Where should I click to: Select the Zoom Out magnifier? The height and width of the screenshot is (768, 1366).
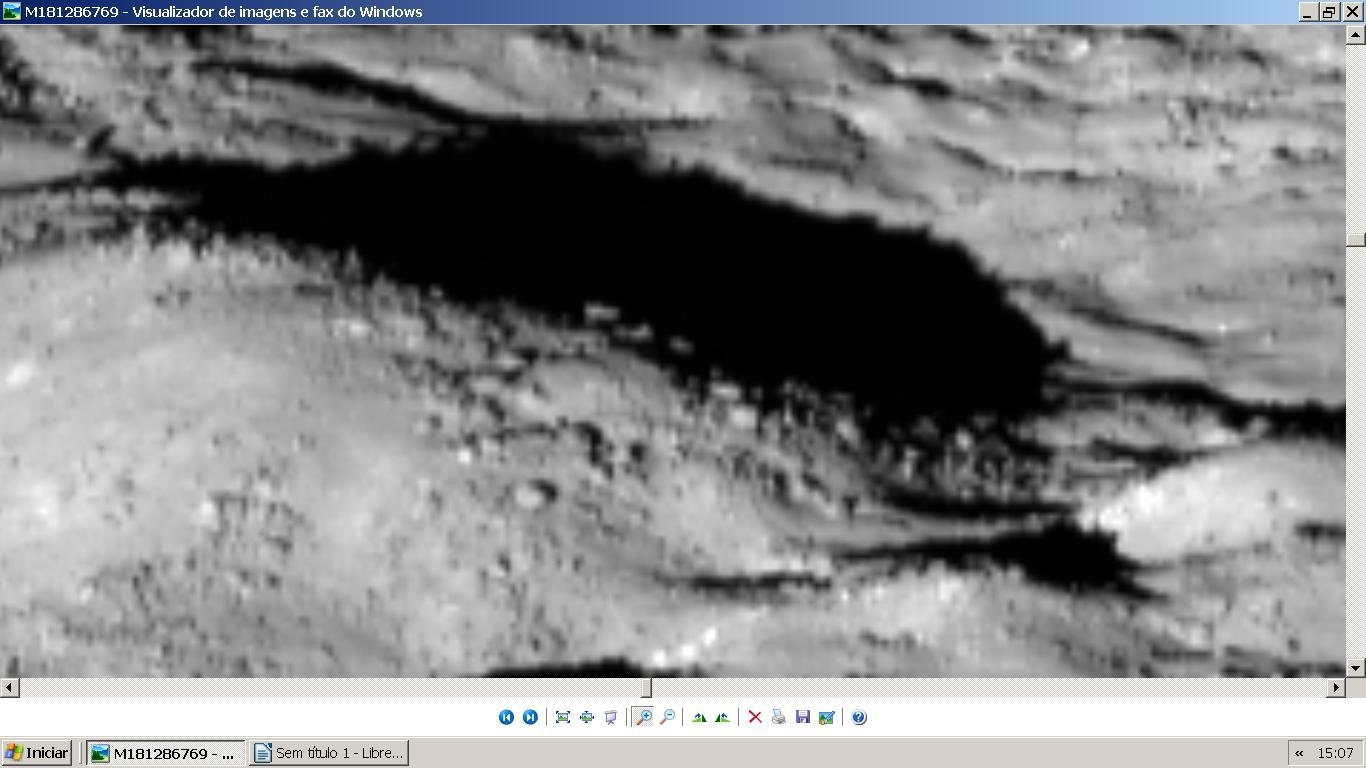pyautogui.click(x=667, y=717)
